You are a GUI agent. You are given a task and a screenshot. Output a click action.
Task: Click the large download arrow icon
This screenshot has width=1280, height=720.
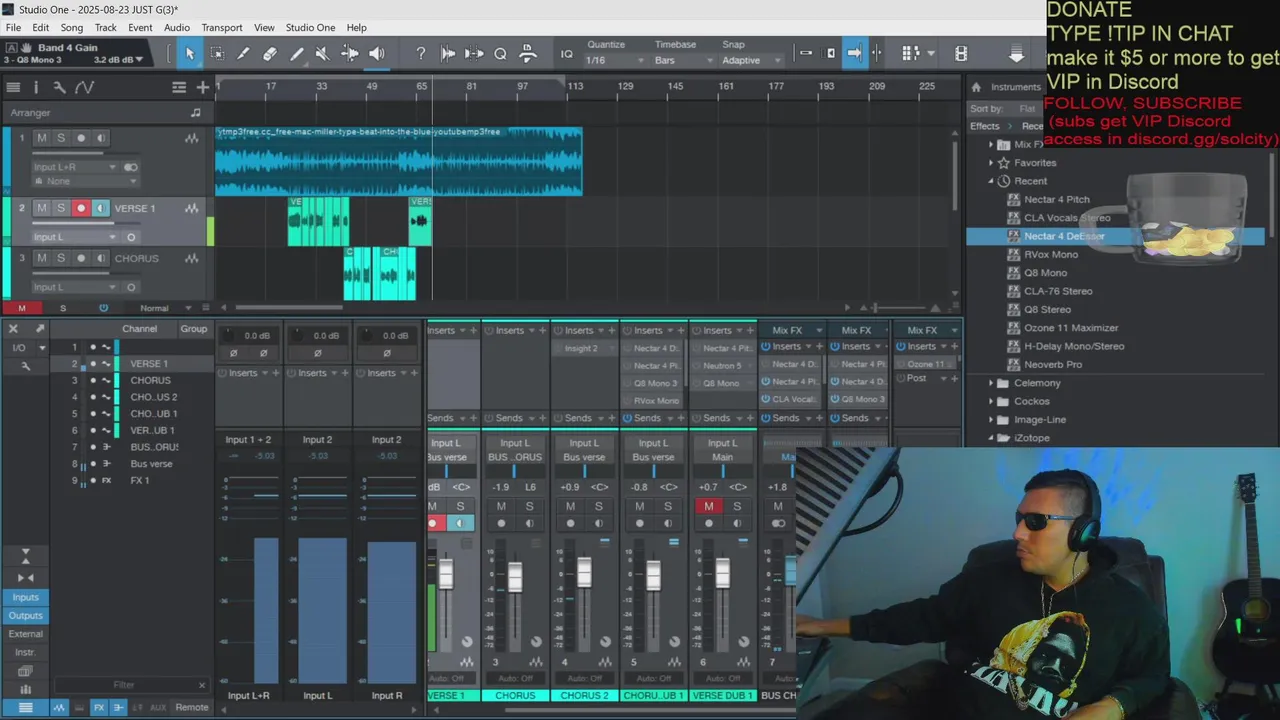[x=1017, y=54]
